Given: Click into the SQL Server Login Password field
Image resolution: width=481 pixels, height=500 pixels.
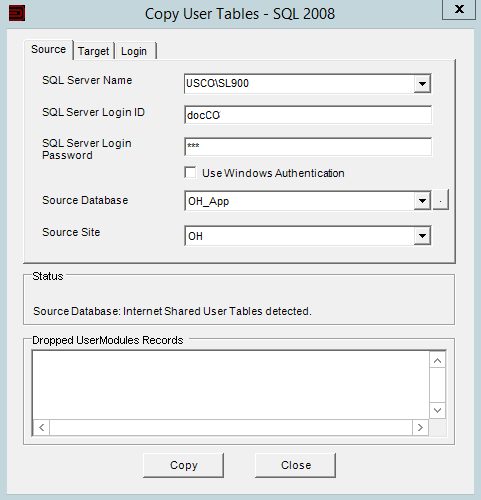Looking at the screenshot, I should click(x=308, y=147).
